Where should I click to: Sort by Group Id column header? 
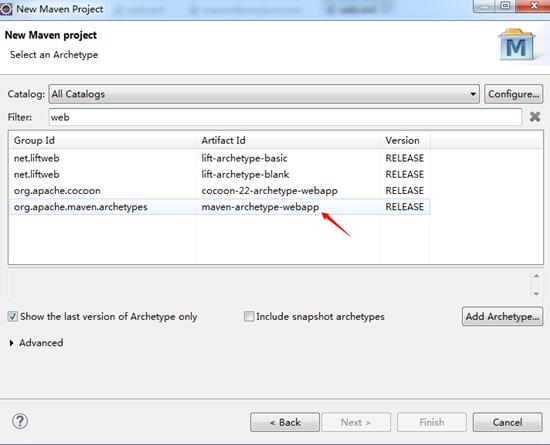[x=102, y=140]
